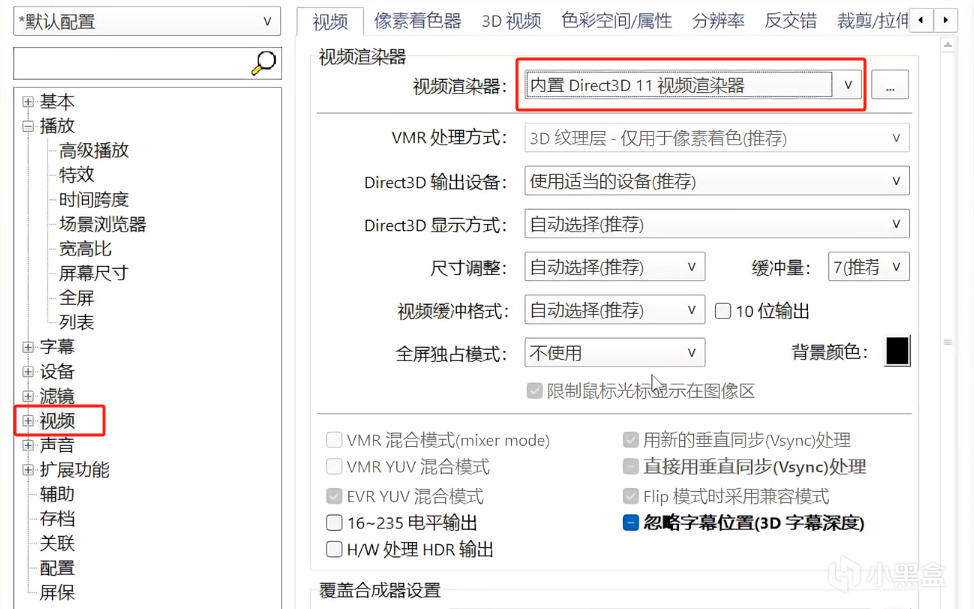Select 宽高比 in the tree

(x=85, y=249)
